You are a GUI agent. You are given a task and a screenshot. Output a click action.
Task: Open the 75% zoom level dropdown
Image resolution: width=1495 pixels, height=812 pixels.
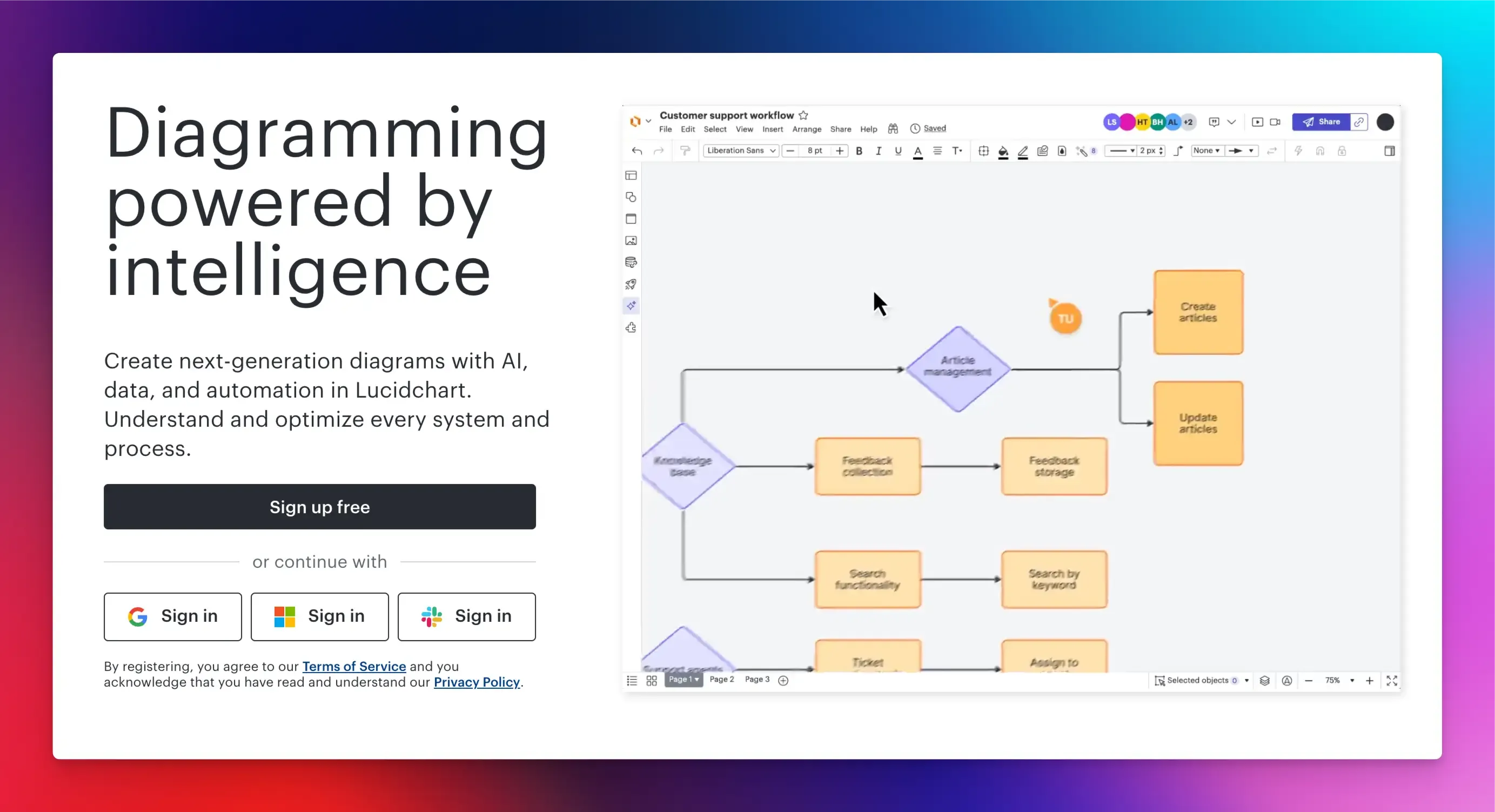pyautogui.click(x=1339, y=680)
